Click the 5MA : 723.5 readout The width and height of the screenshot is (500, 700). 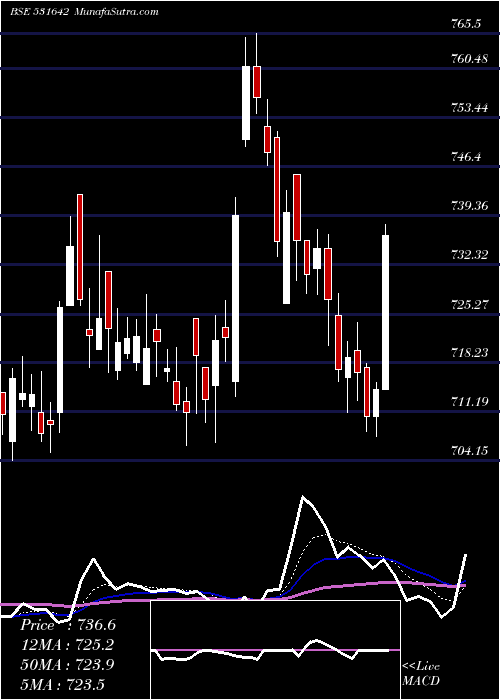[62, 683]
